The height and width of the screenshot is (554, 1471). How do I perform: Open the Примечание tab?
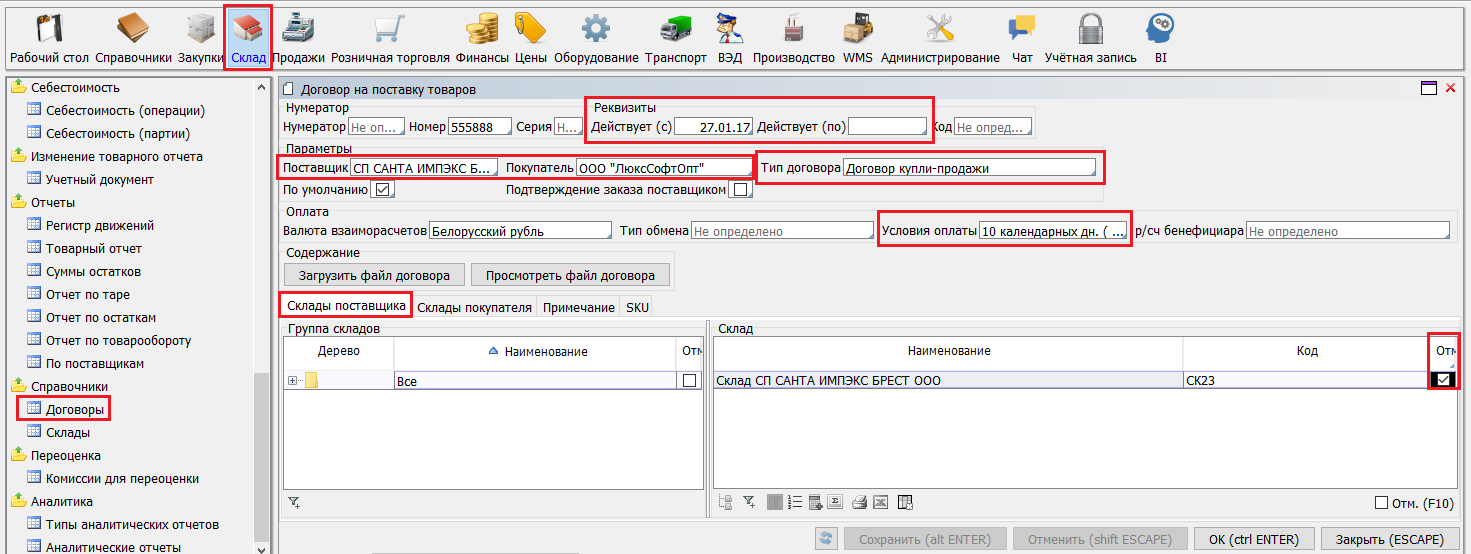(x=579, y=307)
